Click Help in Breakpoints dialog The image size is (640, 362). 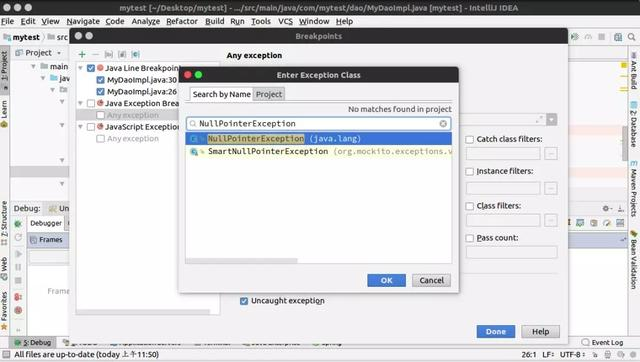pos(540,331)
